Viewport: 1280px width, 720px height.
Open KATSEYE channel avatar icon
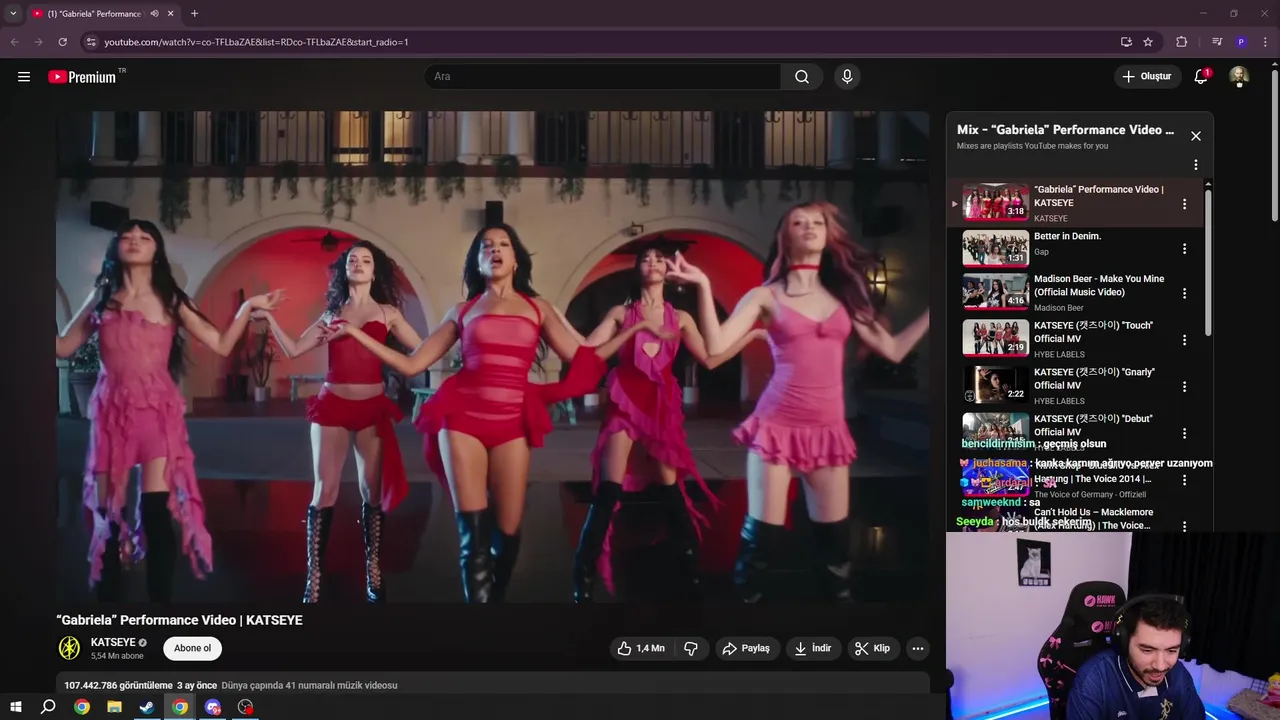pos(69,648)
